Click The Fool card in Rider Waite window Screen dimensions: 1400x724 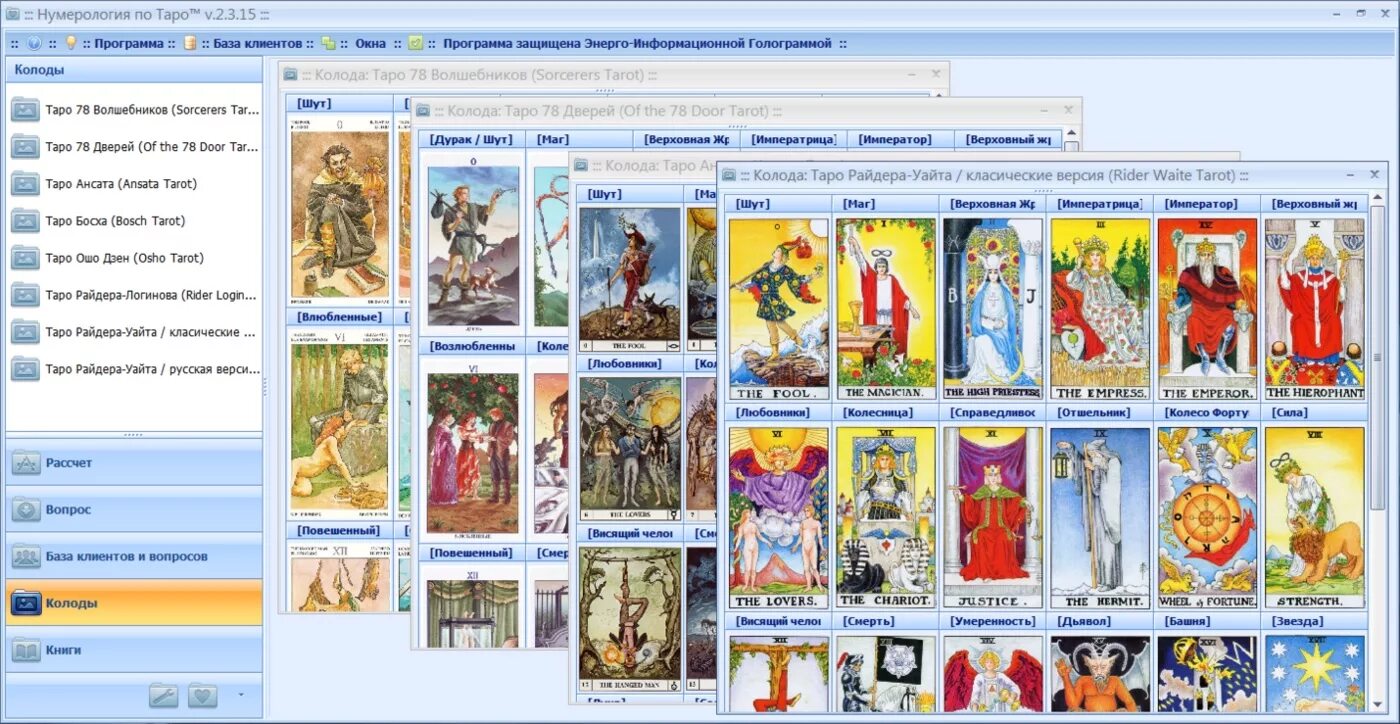pos(778,309)
